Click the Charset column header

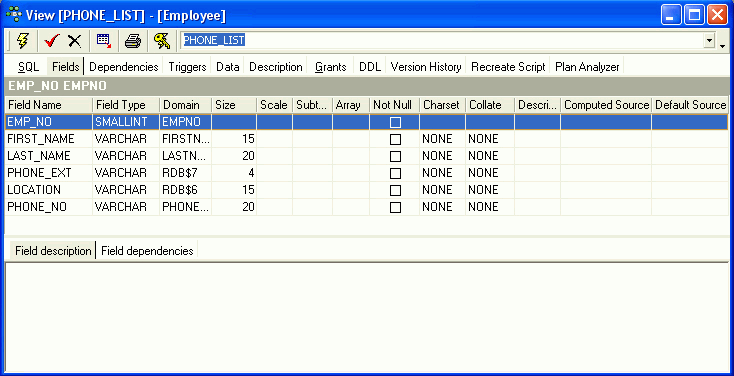tap(442, 105)
